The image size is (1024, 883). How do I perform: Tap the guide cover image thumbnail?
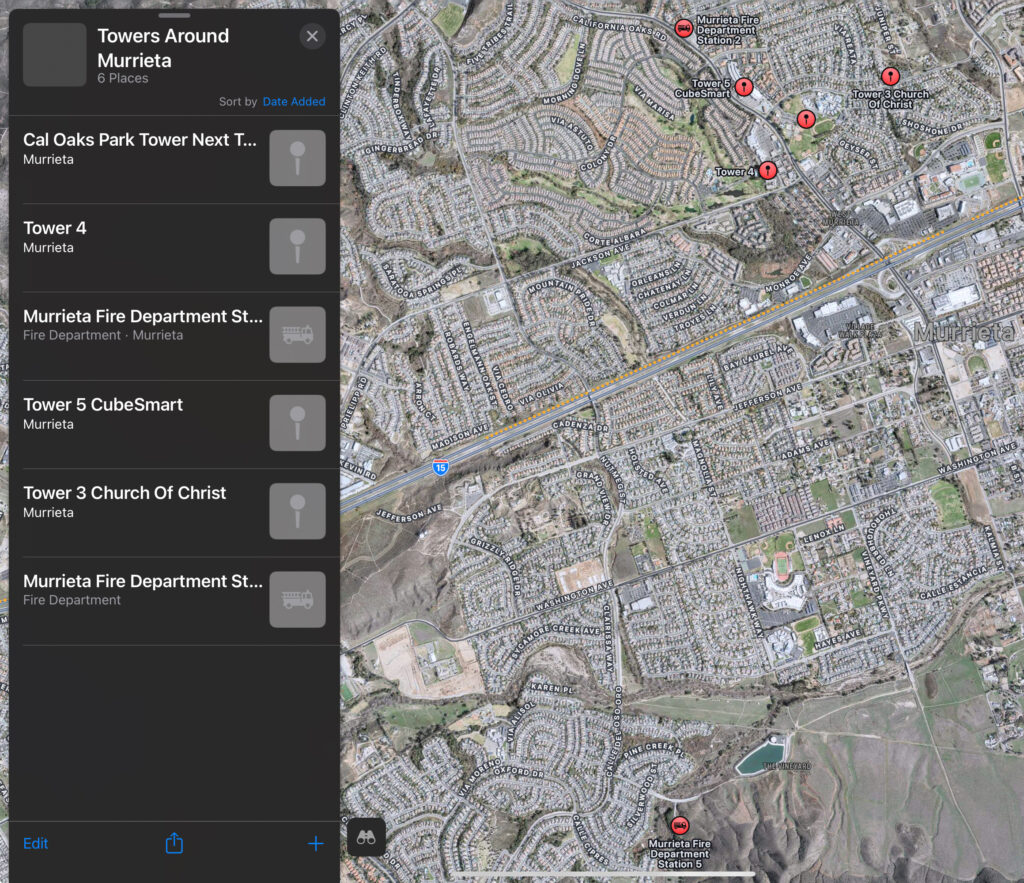(54, 55)
